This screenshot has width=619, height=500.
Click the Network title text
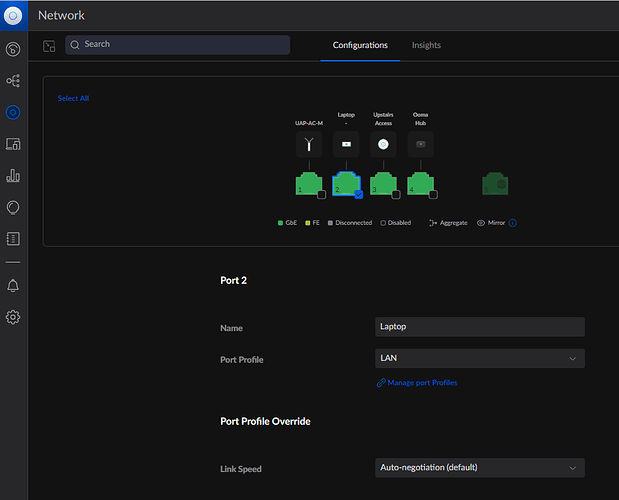(61, 15)
